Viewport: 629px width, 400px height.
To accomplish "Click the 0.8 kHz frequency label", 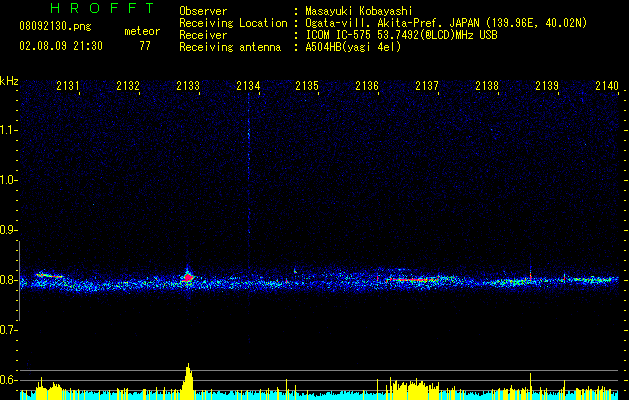I will click(7, 280).
